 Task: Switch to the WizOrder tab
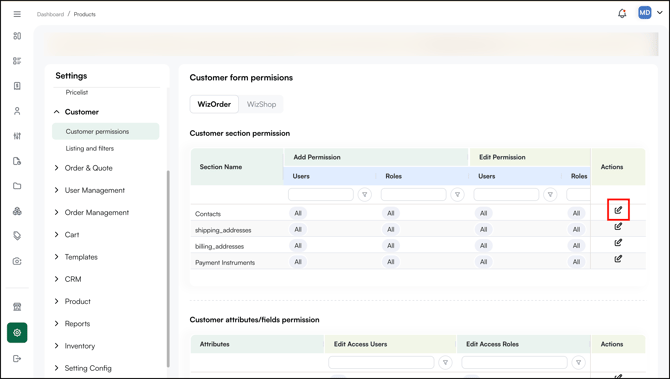click(x=214, y=104)
